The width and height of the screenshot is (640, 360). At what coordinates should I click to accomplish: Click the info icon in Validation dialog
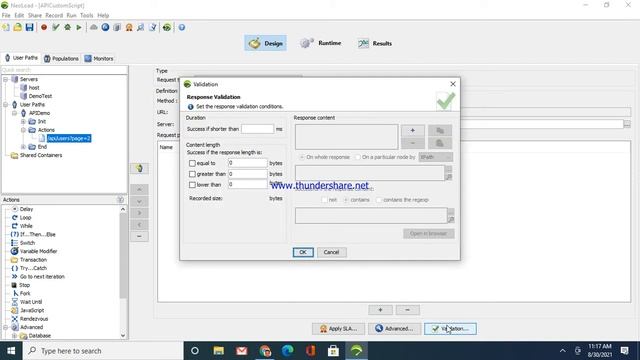click(190, 107)
